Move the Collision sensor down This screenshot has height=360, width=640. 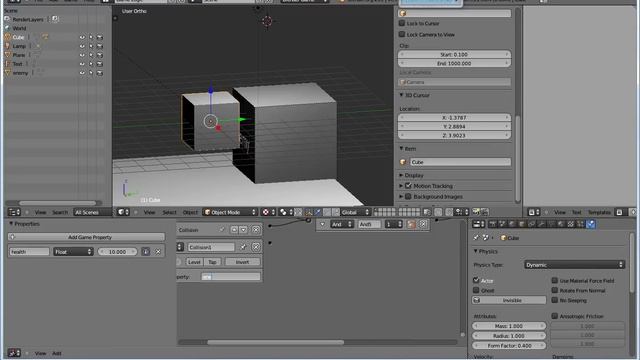tap(243, 230)
